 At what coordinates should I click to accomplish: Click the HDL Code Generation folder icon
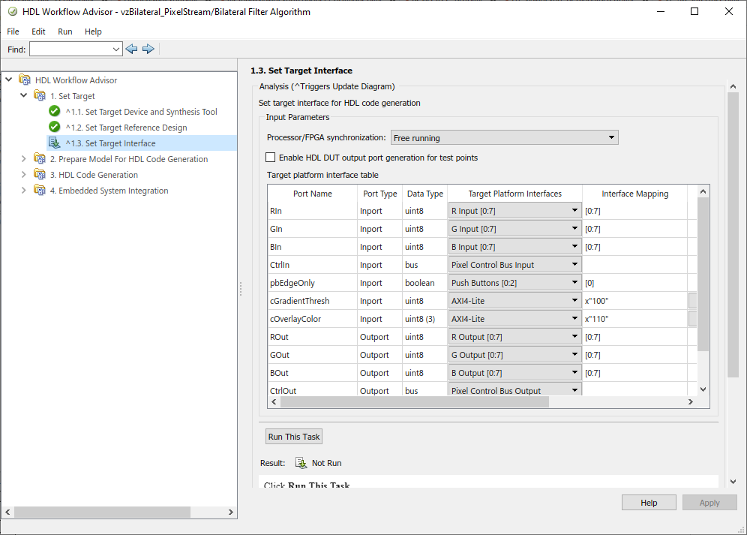[40, 175]
